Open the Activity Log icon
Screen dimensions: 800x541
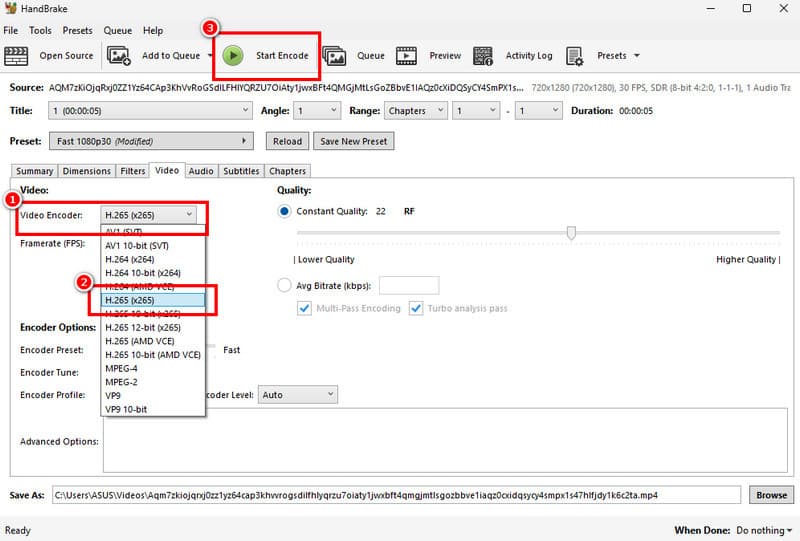tap(483, 56)
